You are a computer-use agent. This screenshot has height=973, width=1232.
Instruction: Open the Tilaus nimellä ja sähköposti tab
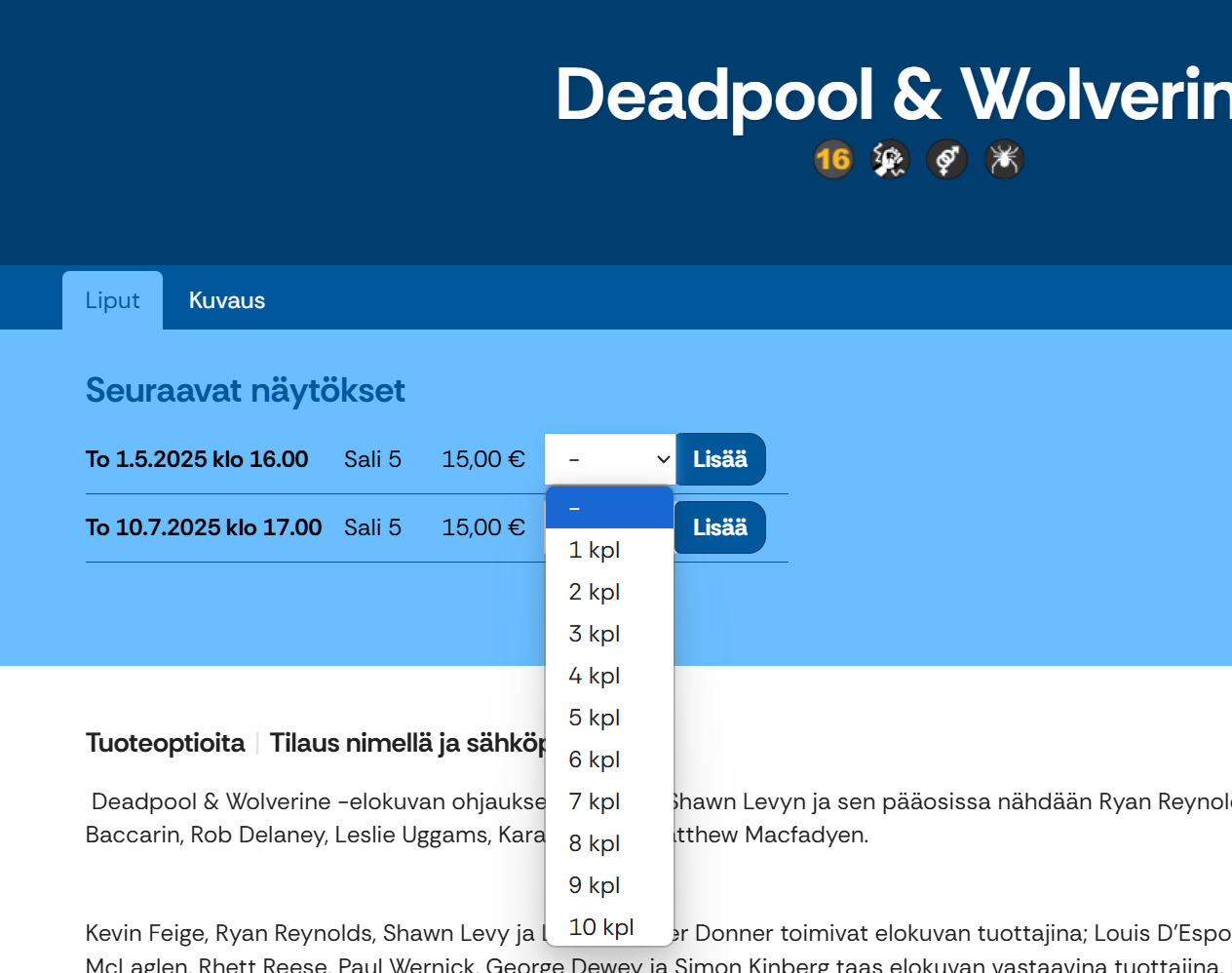click(x=406, y=743)
